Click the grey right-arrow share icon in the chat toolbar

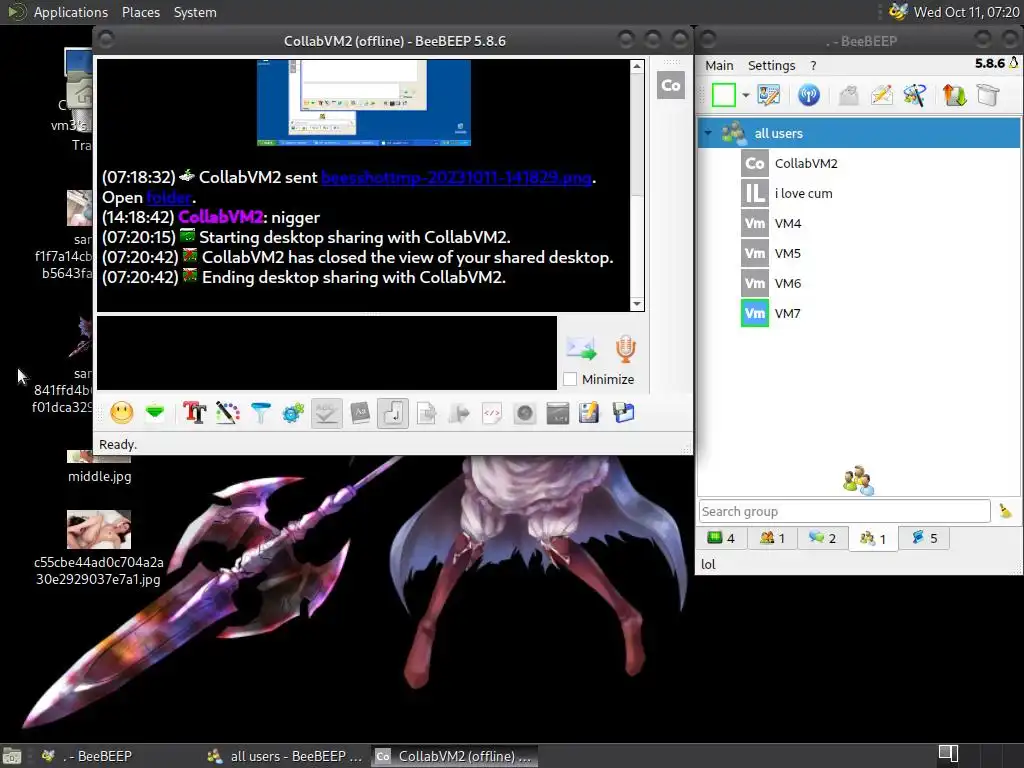[x=460, y=413]
